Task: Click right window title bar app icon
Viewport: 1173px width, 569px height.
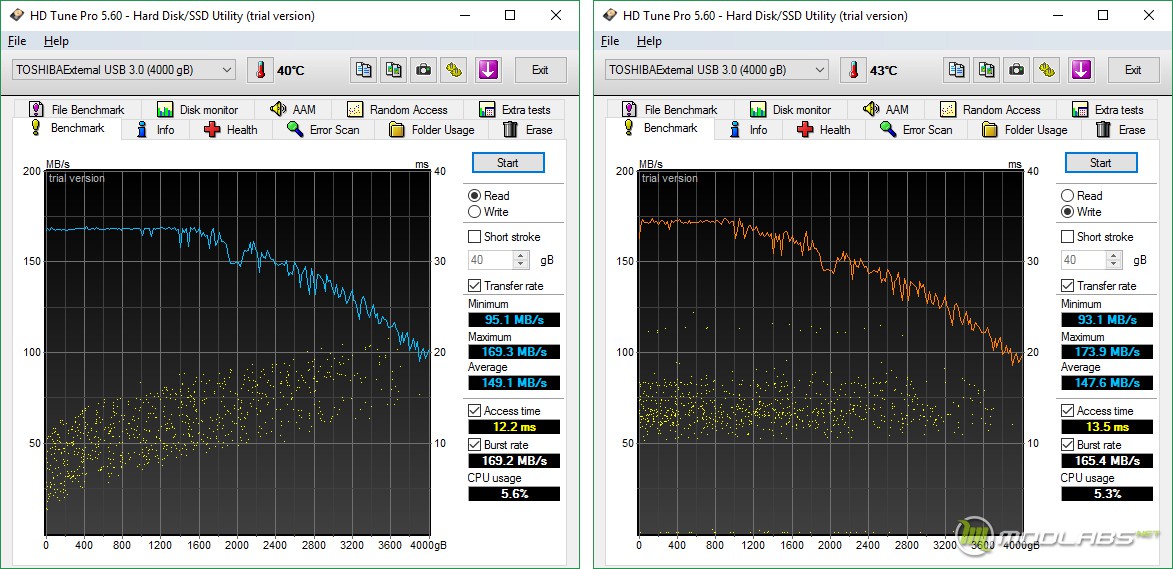Action: 610,16
